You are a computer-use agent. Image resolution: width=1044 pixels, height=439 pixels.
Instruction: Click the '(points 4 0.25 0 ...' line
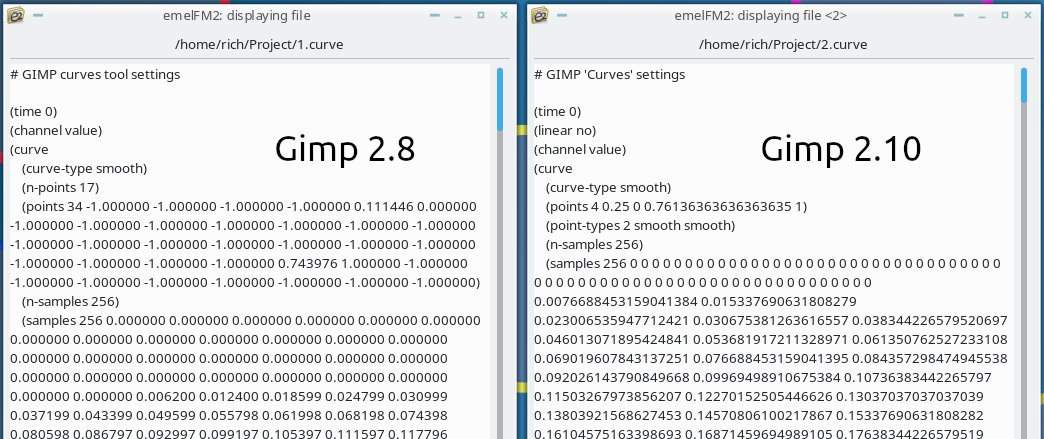tap(676, 207)
